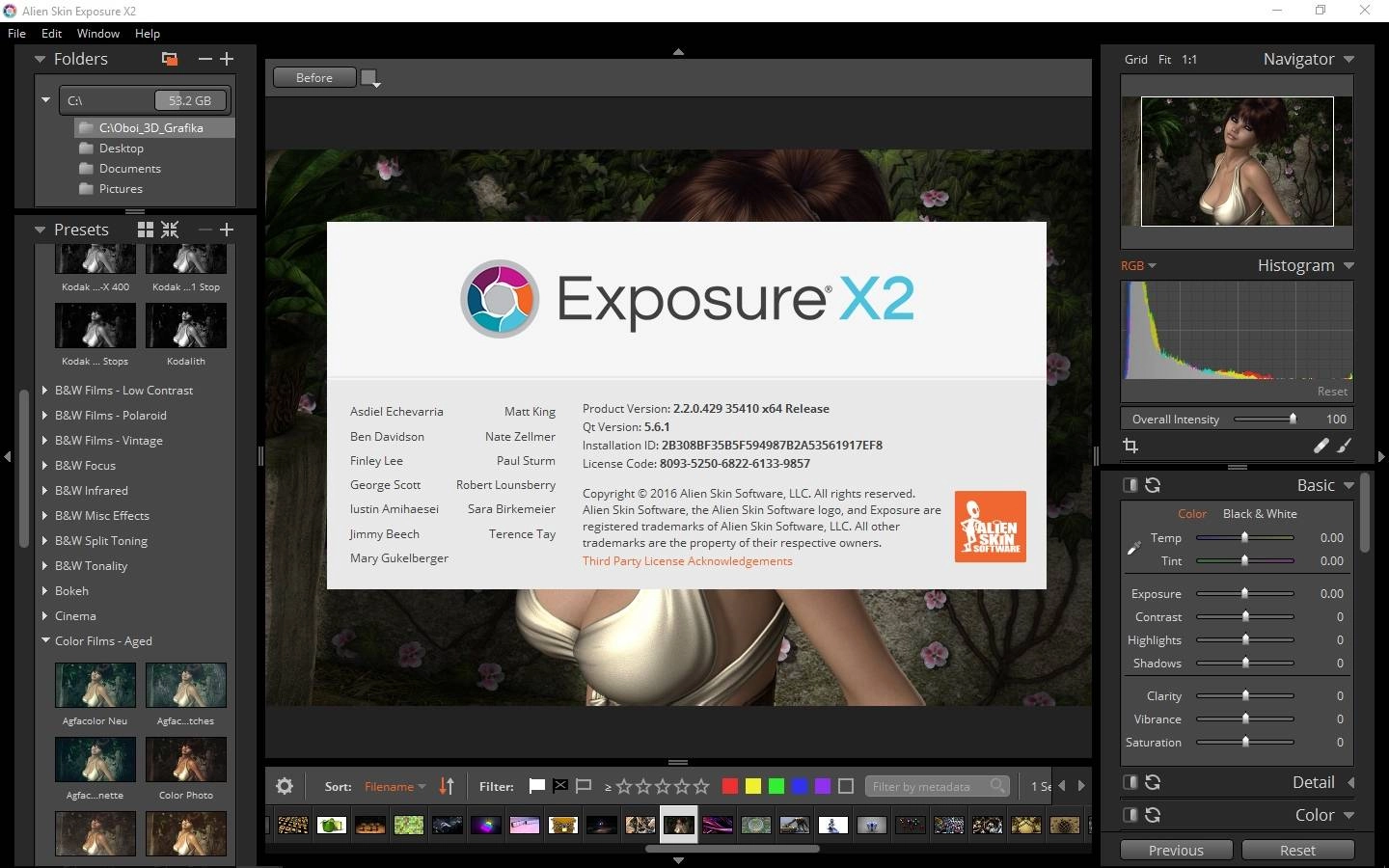Image resolution: width=1389 pixels, height=868 pixels.
Task: Collapse Color Films - Aged category
Action: pos(45,641)
